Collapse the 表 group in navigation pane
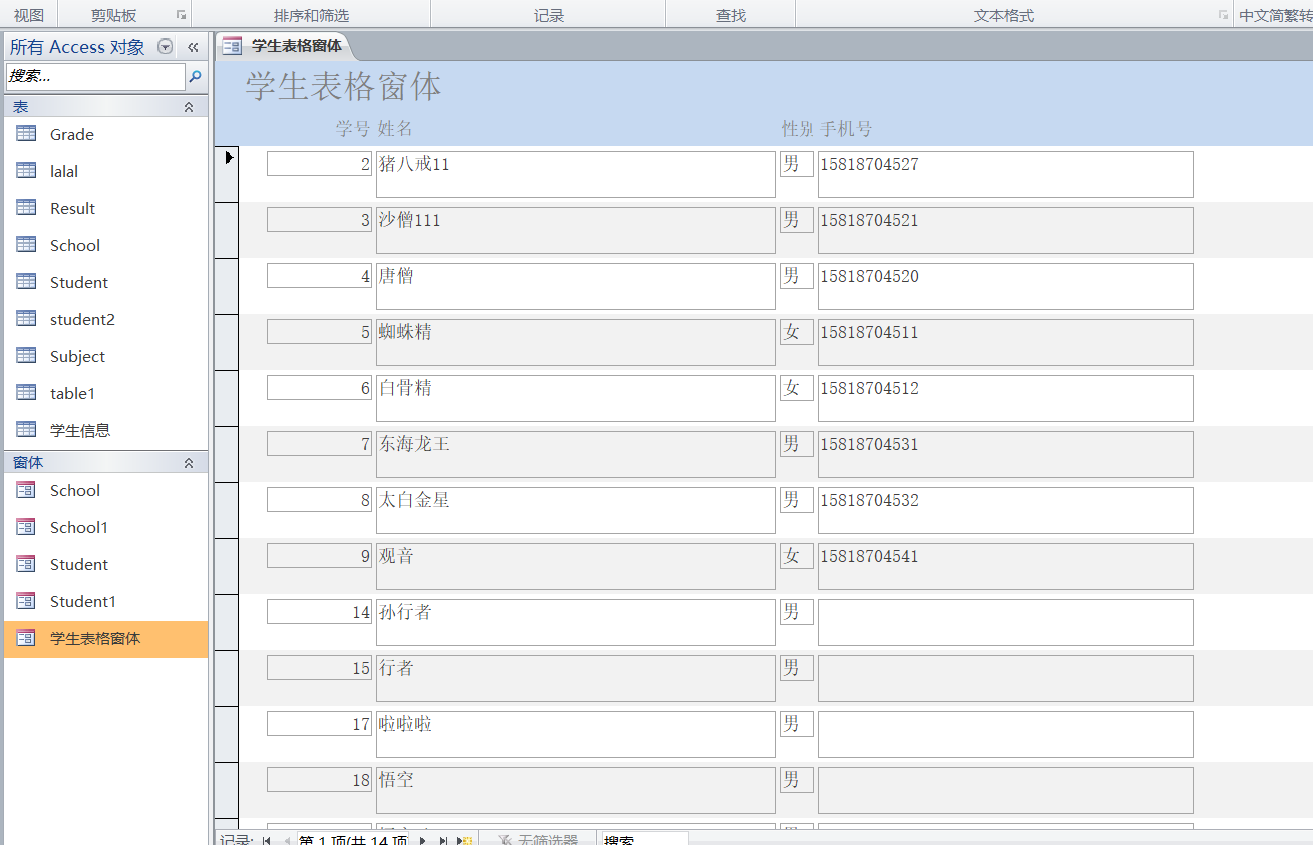Screen dimensions: 1313x845 (189, 107)
